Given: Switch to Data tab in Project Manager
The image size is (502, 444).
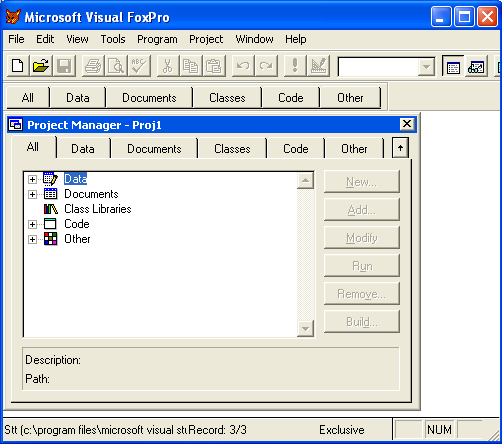Looking at the screenshot, I should (x=83, y=149).
